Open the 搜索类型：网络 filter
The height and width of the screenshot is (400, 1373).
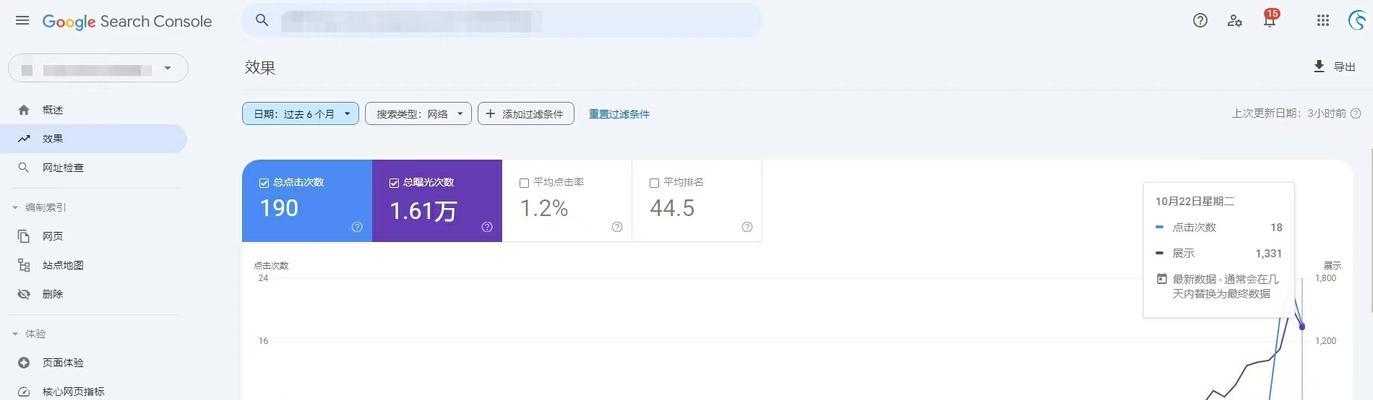(418, 114)
